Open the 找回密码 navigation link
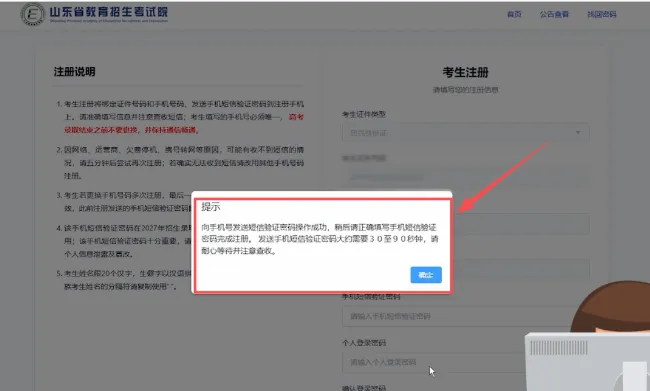Screen dimensions: 650x391 pos(601,14)
